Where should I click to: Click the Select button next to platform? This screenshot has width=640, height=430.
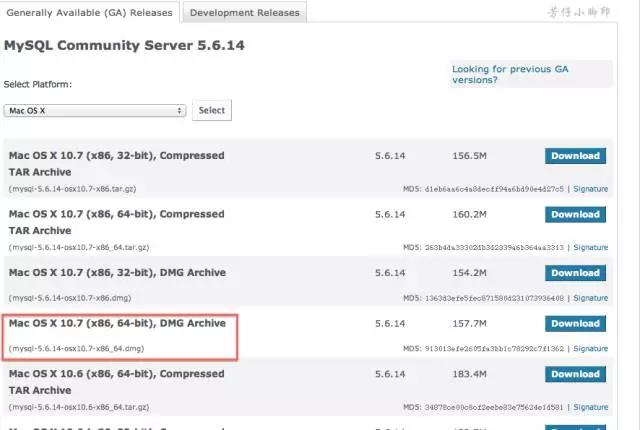pos(211,110)
